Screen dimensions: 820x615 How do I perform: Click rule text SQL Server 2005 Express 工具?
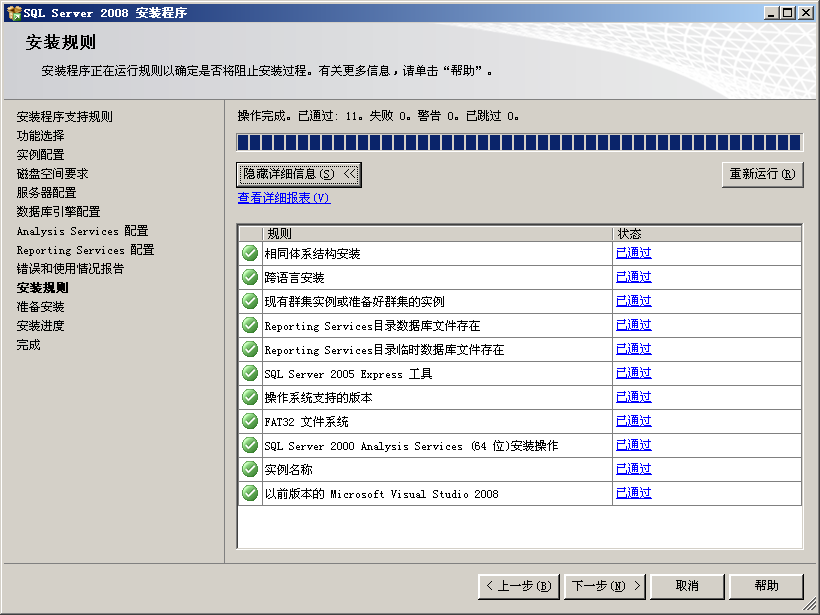point(348,374)
